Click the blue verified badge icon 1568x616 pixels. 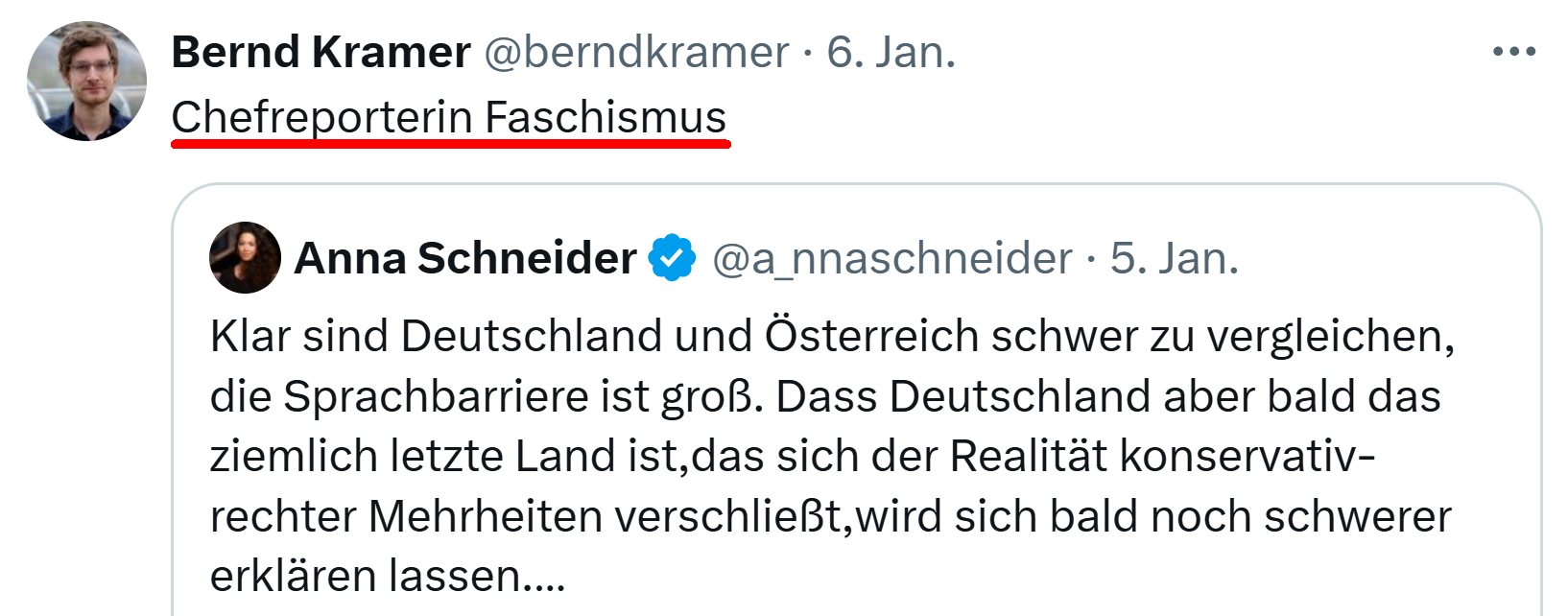coord(672,258)
